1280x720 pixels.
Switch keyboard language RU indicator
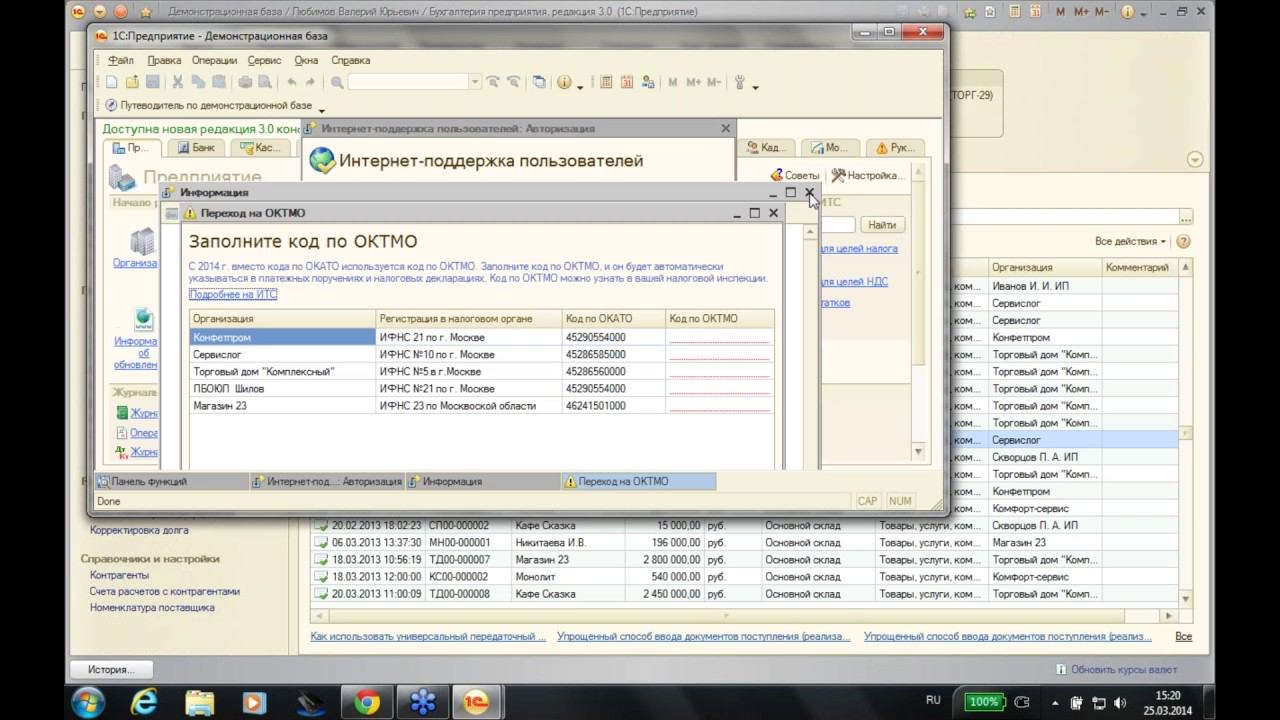pos(933,700)
